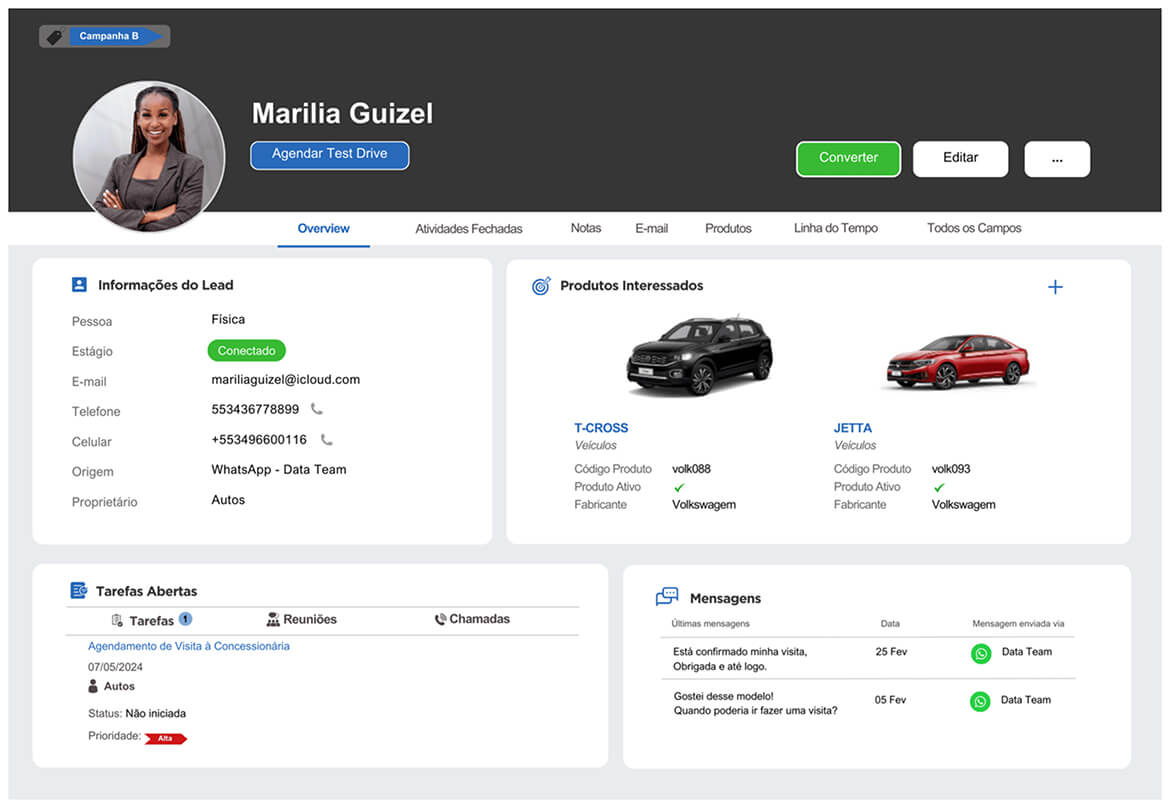Click the tag icon beside Campanha B
Screen dimensions: 1170x808
click(54, 37)
